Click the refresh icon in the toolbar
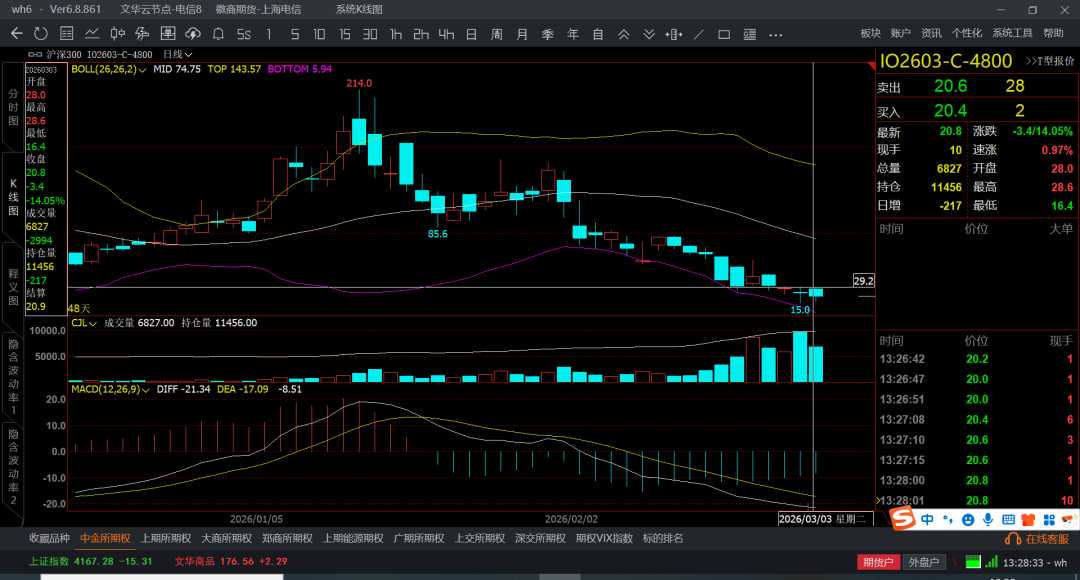The width and height of the screenshot is (1080, 580). tap(41, 34)
